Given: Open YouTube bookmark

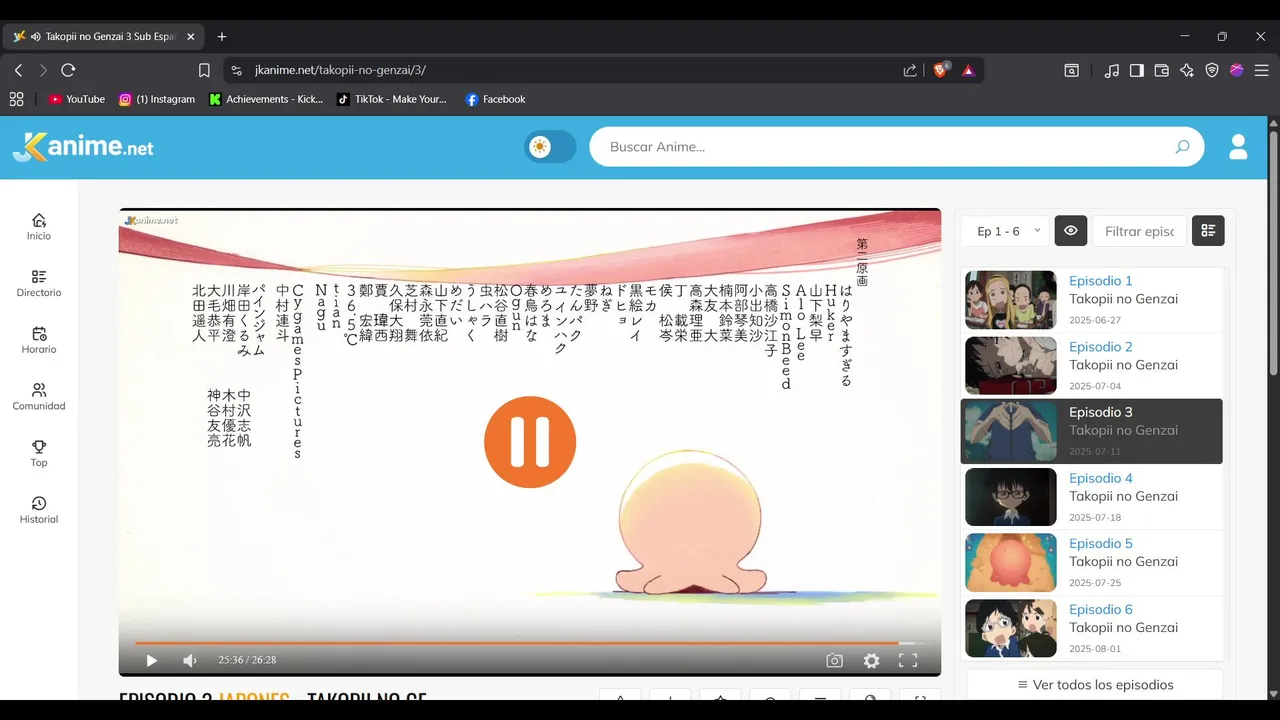Looking at the screenshot, I should pyautogui.click(x=77, y=99).
